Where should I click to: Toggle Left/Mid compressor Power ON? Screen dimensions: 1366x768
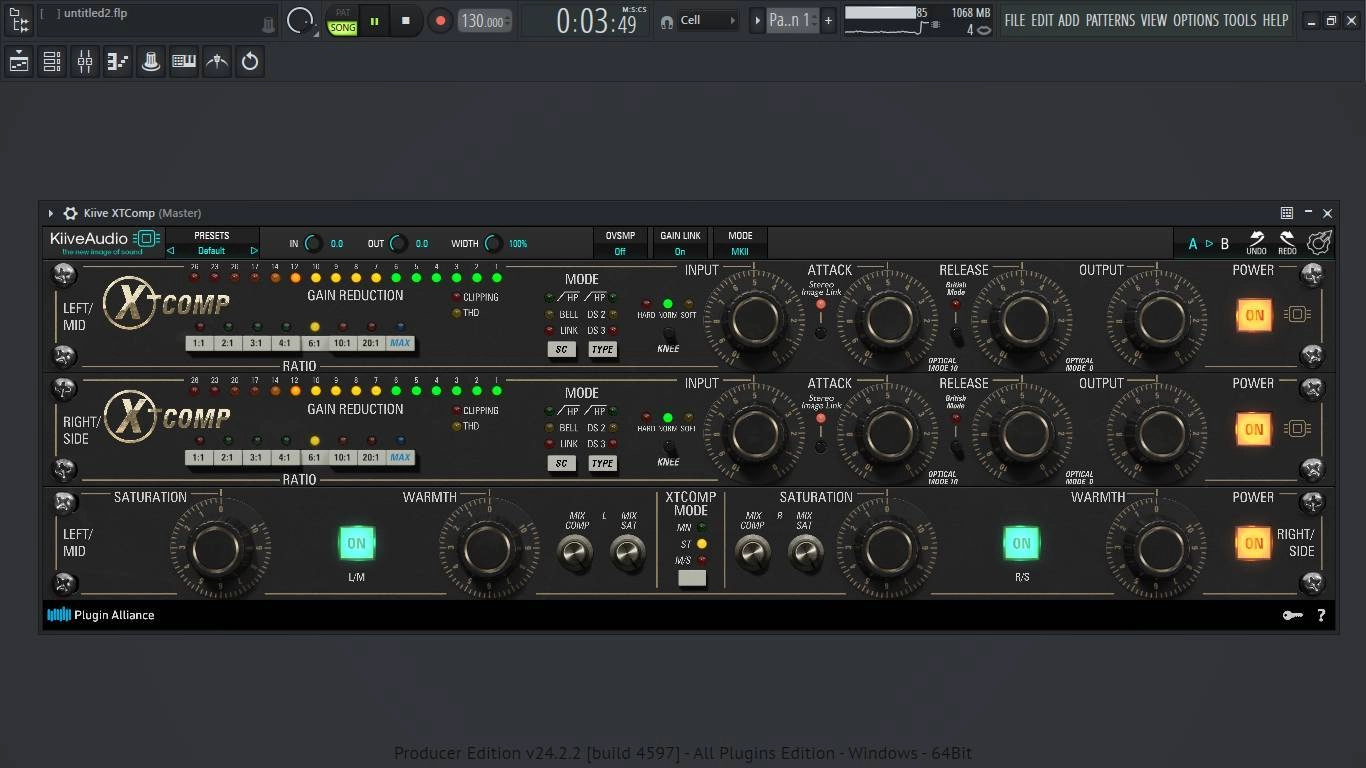pos(1254,315)
